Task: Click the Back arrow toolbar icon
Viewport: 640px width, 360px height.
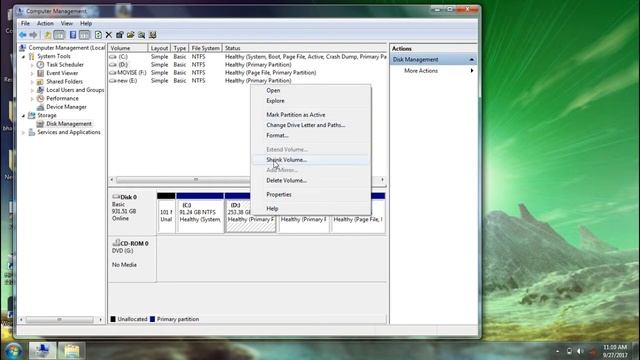Action: click(x=23, y=35)
